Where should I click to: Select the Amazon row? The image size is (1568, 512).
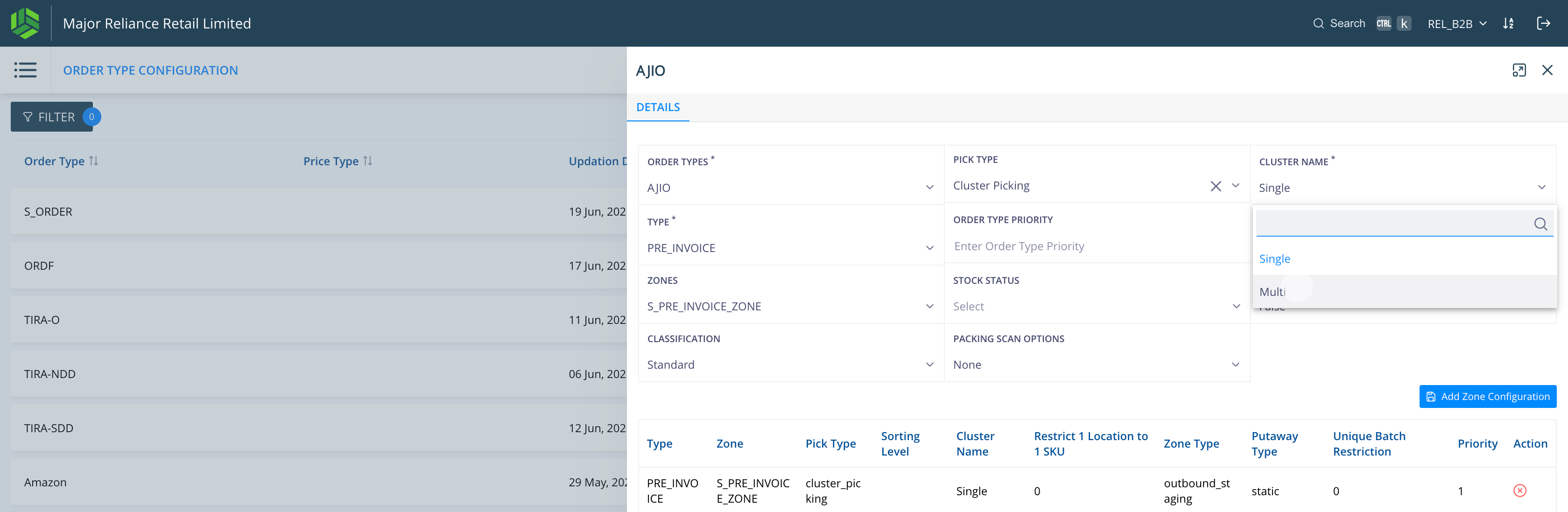318,482
